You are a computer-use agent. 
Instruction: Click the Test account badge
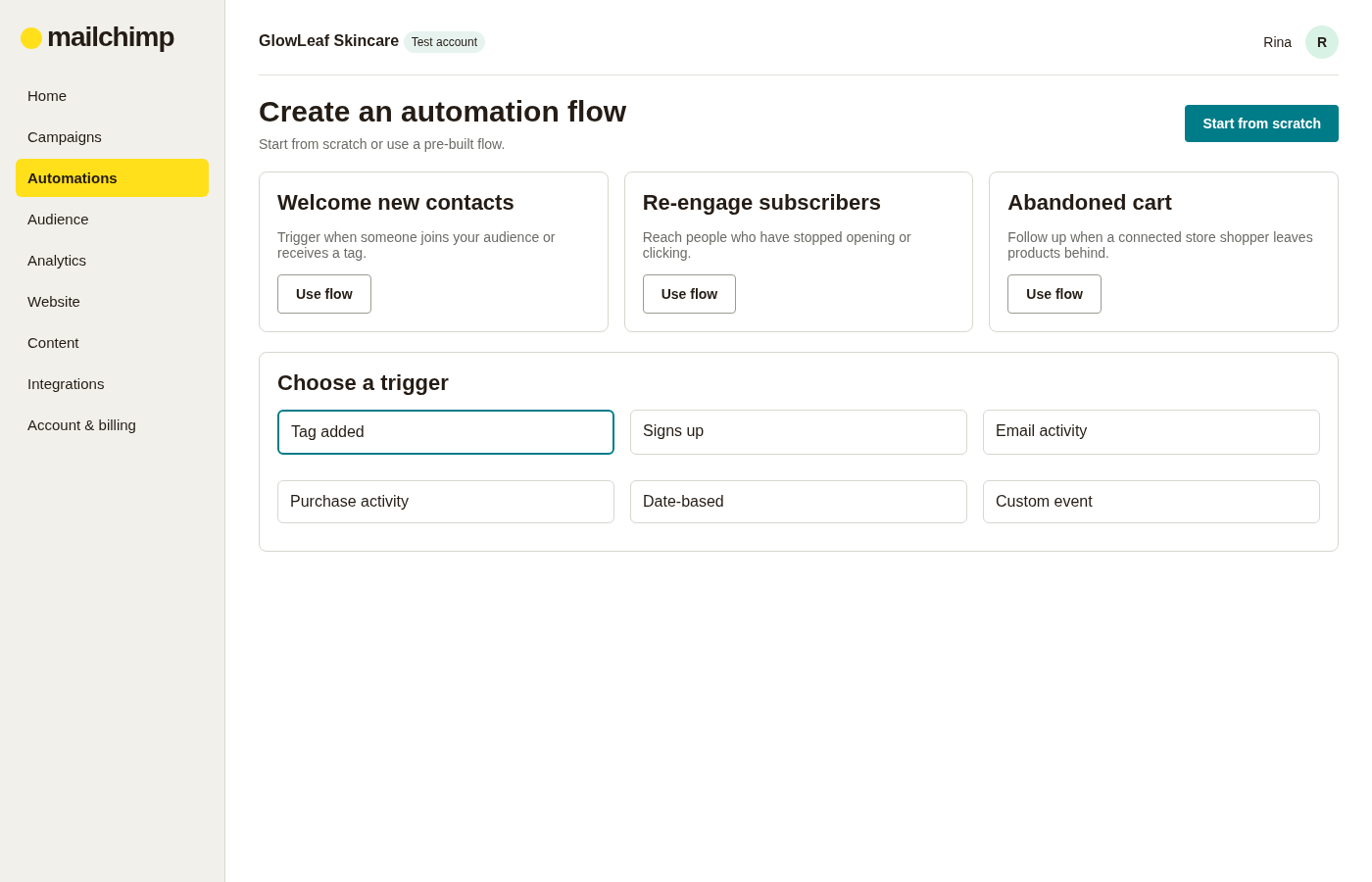click(x=444, y=42)
